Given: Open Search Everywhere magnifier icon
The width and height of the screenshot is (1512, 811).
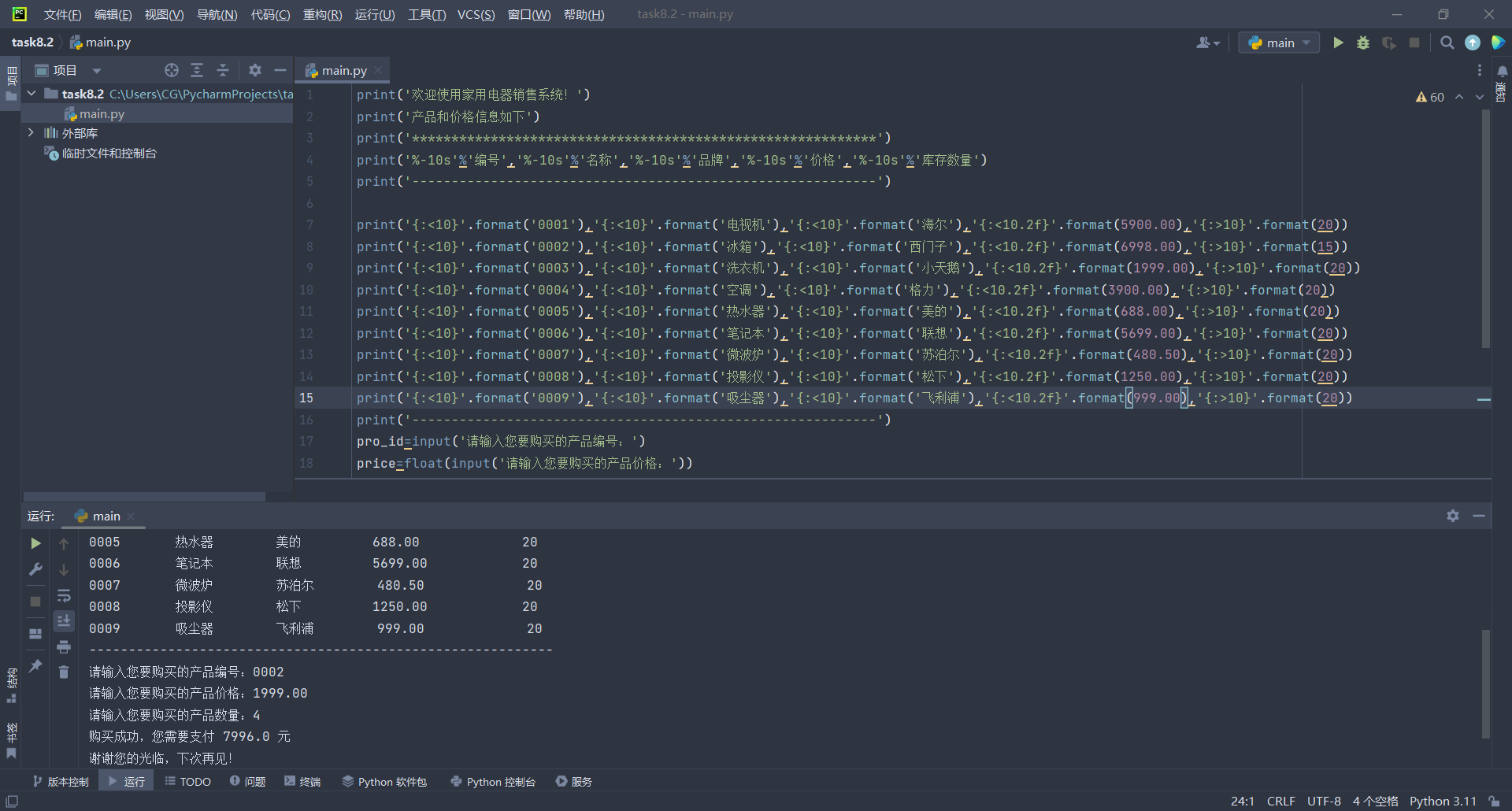Looking at the screenshot, I should (x=1447, y=43).
